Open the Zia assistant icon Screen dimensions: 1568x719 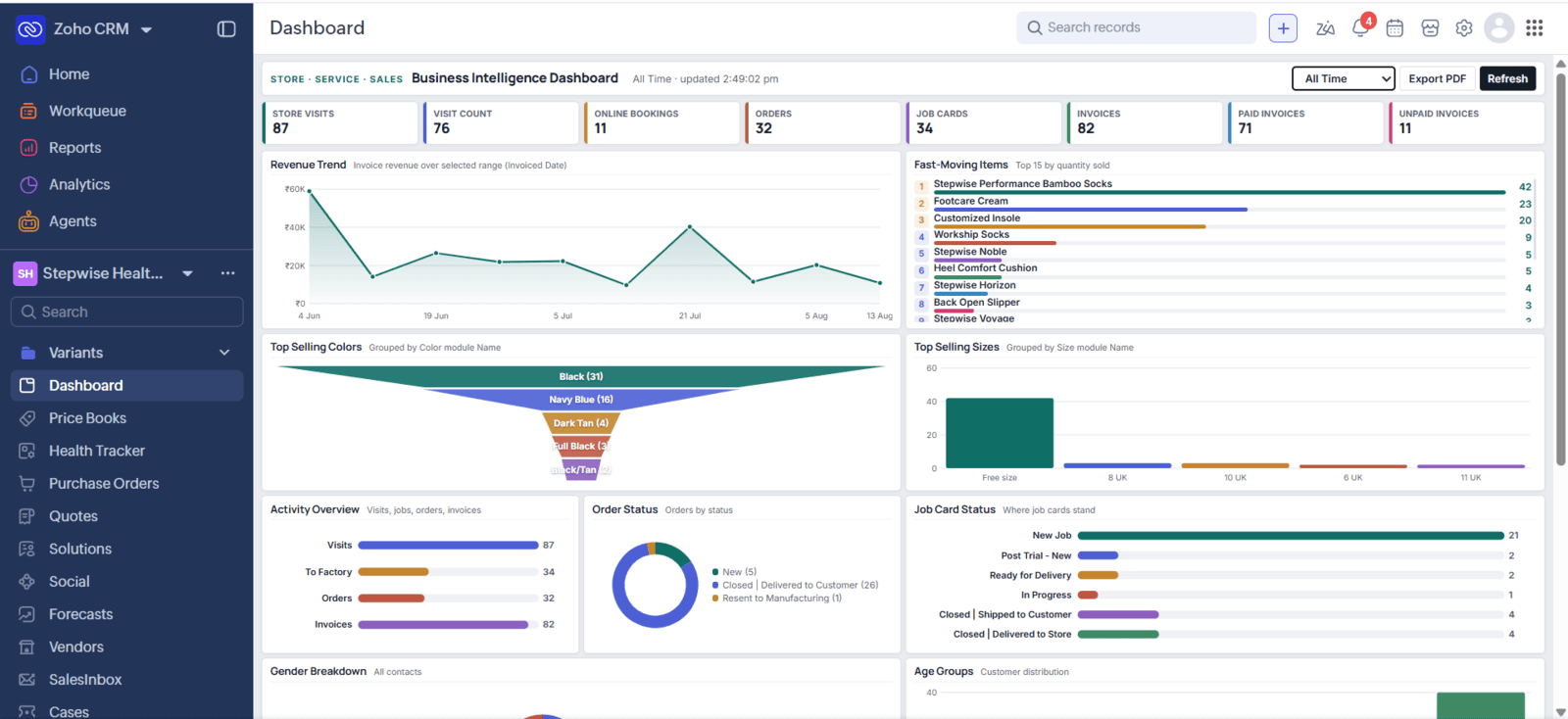(1325, 28)
